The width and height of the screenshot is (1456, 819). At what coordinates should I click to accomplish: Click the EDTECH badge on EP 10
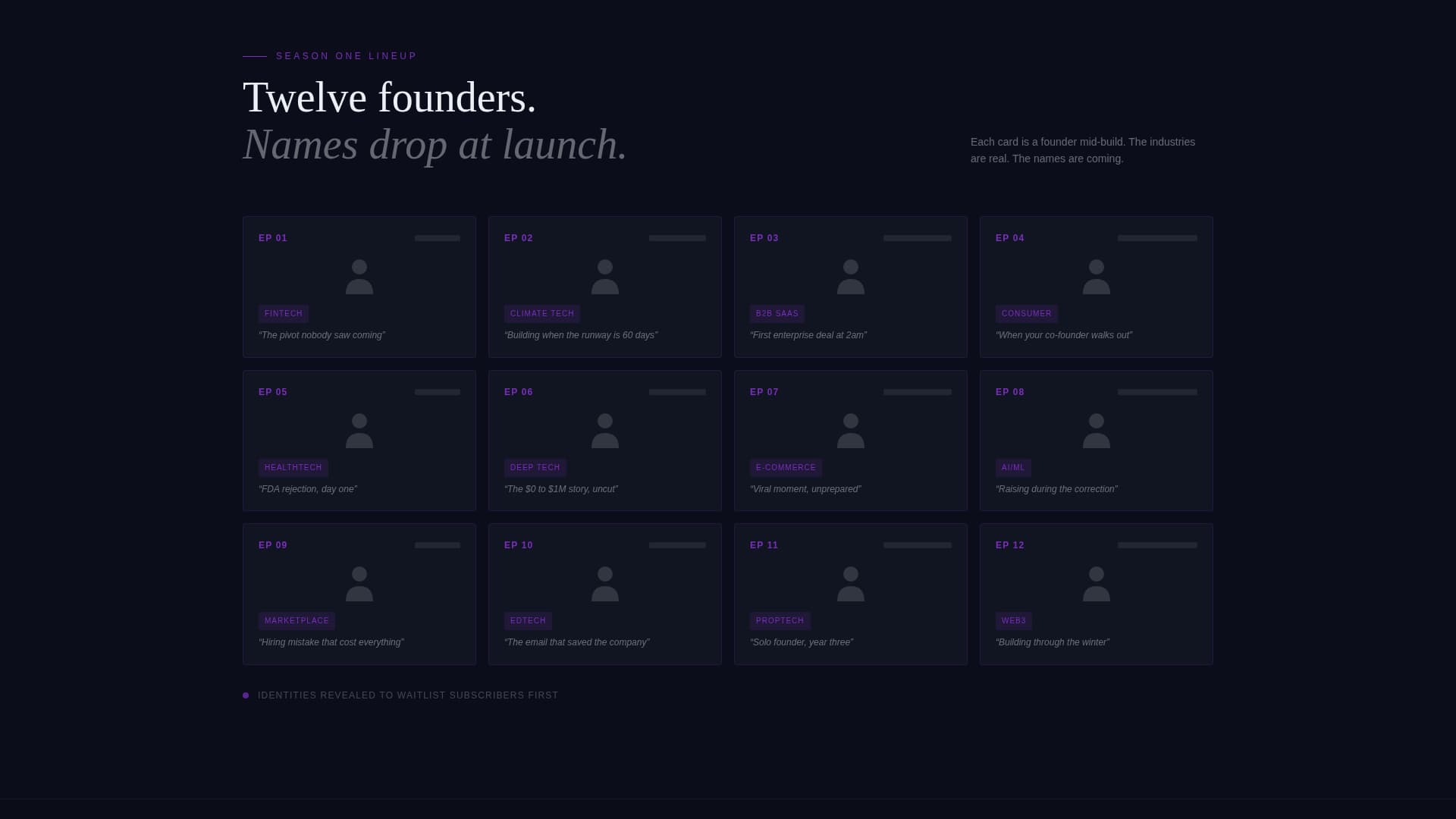(x=528, y=620)
